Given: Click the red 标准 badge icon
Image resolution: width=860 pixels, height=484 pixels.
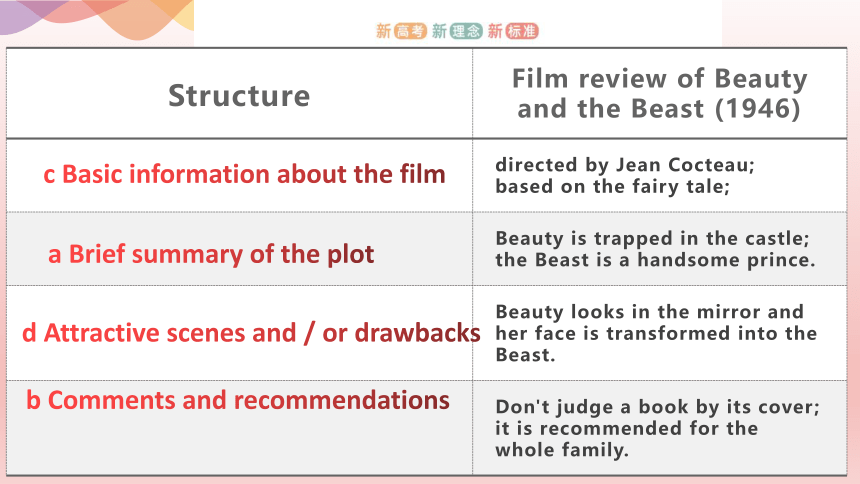Looking at the screenshot, I should click(522, 31).
